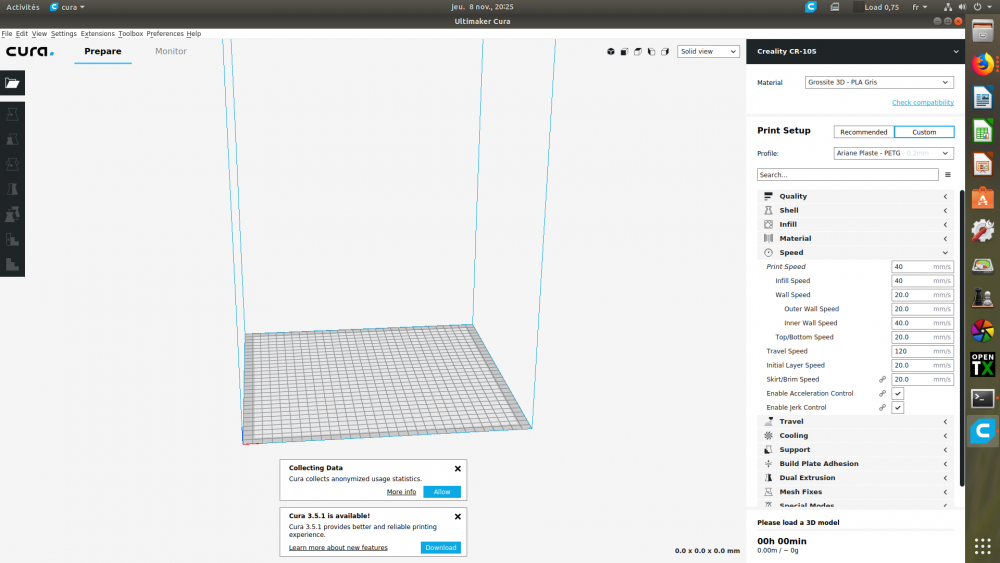The image size is (1000, 563).
Task: Open the Edit menu
Action: click(x=22, y=34)
